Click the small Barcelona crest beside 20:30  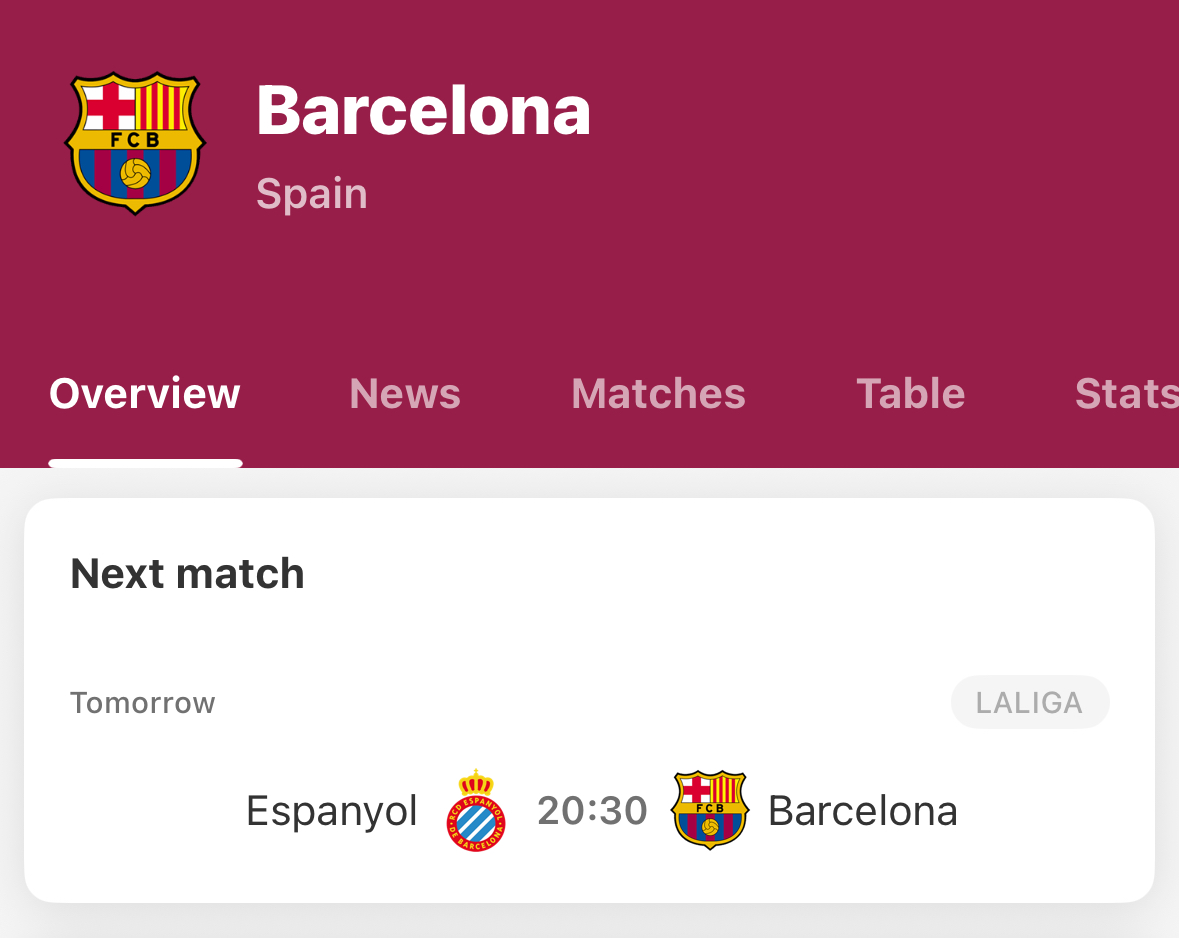(710, 810)
